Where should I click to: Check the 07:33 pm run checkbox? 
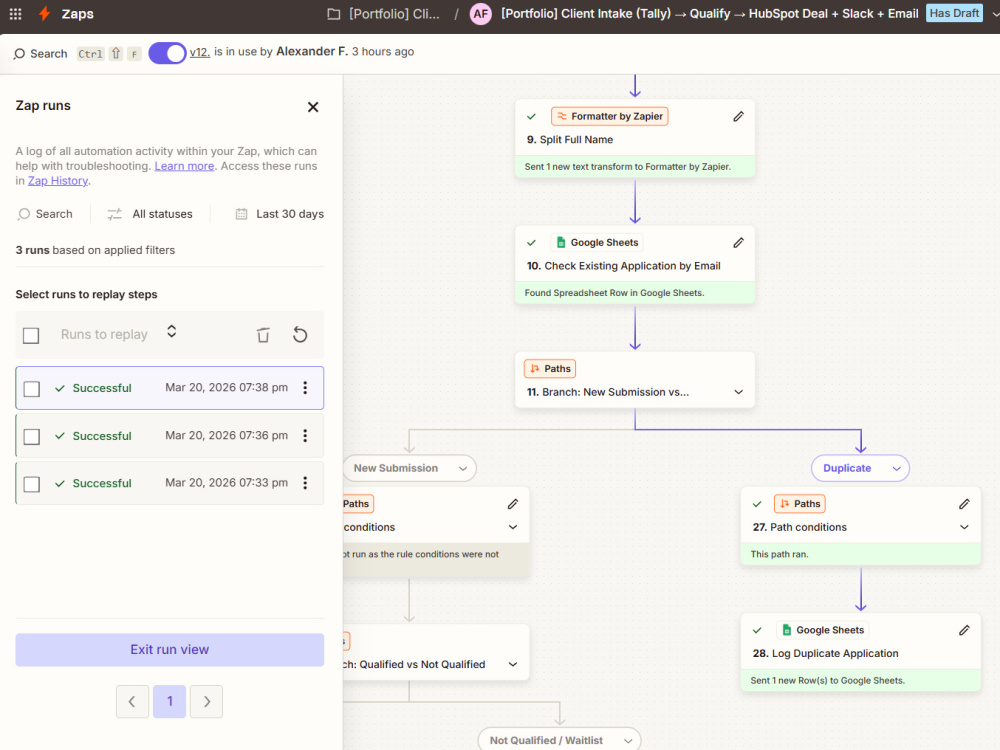tap(31, 484)
